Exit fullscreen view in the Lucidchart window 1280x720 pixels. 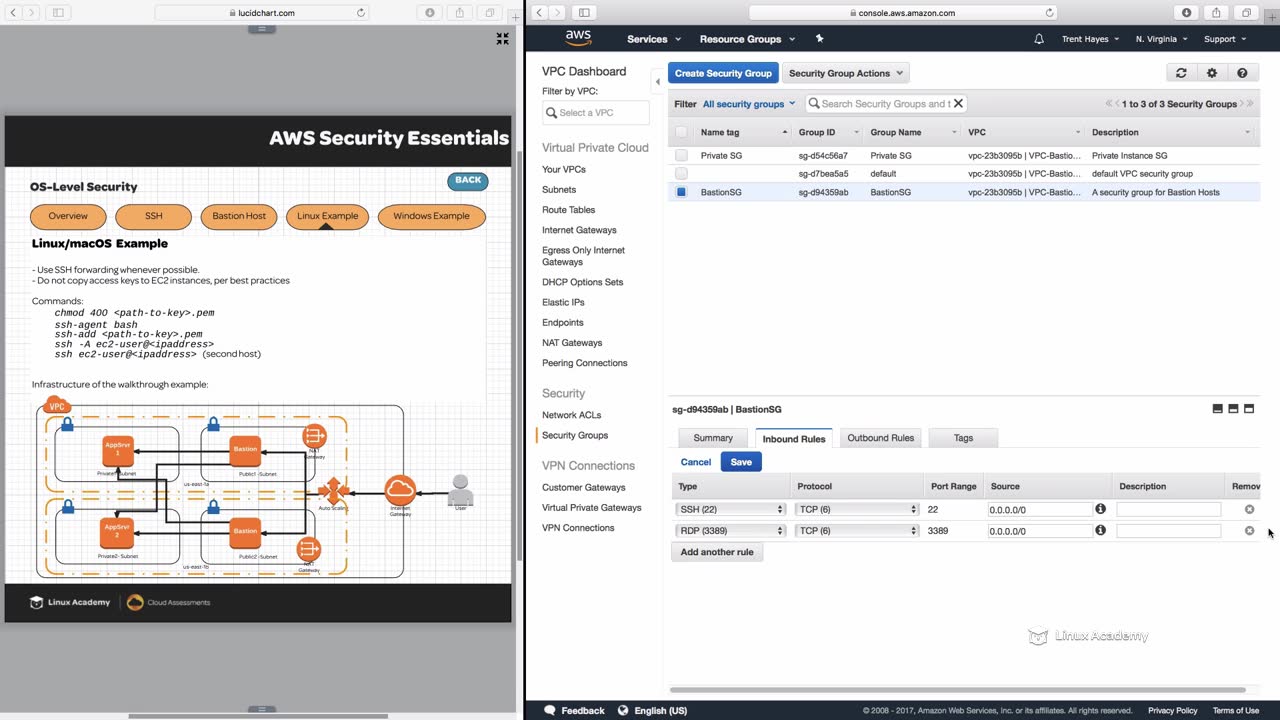pyautogui.click(x=503, y=39)
